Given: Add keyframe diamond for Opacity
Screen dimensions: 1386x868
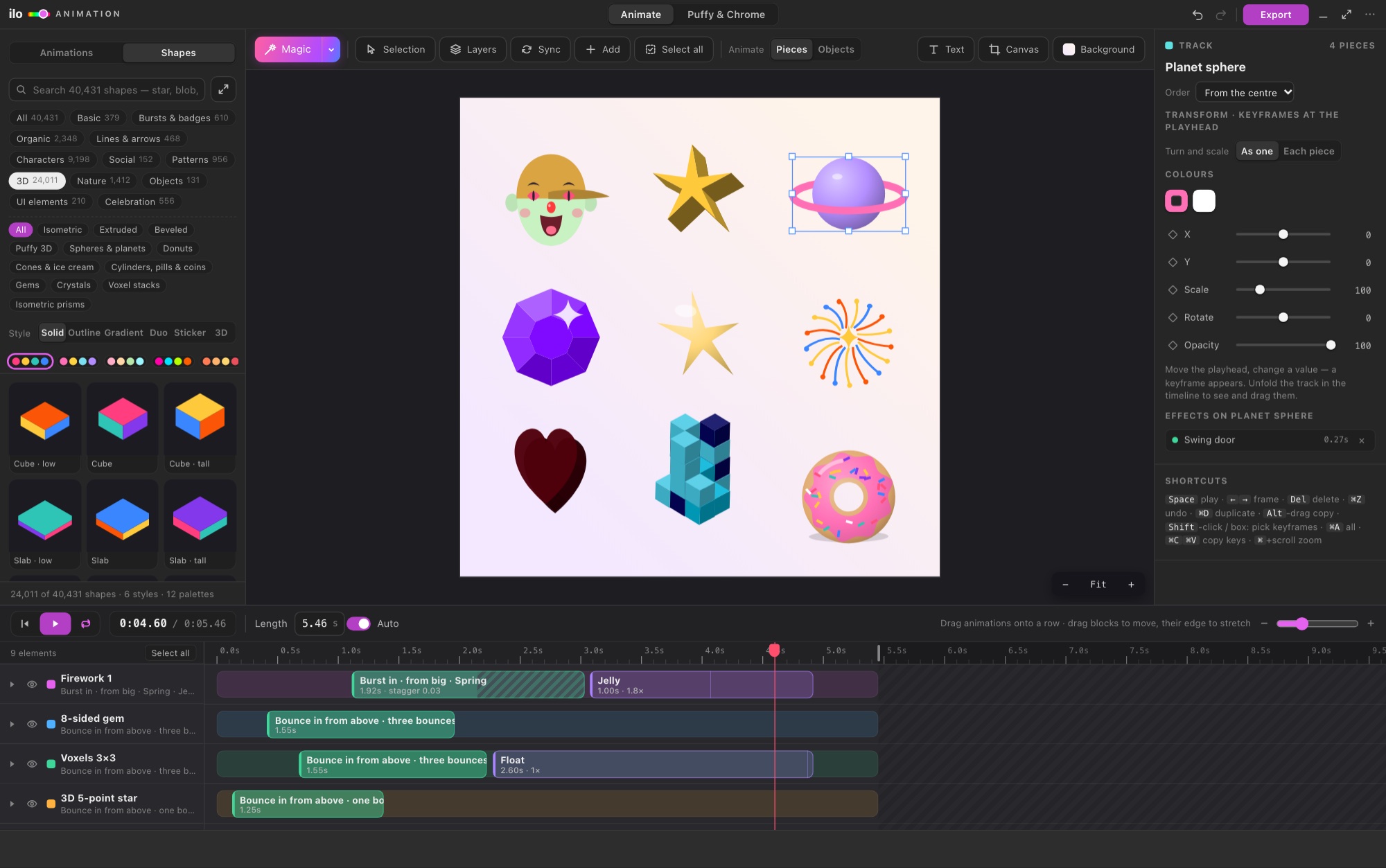Looking at the screenshot, I should coord(1173,346).
